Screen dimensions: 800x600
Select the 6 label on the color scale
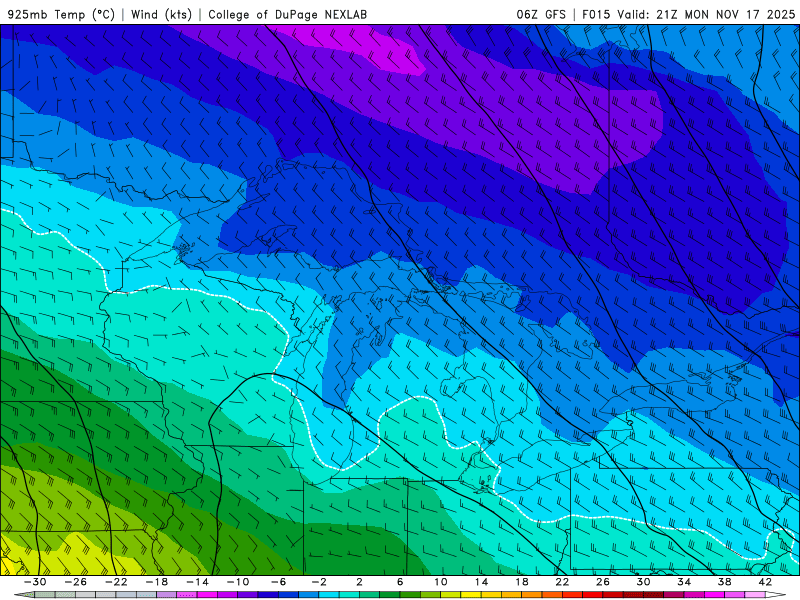400,582
